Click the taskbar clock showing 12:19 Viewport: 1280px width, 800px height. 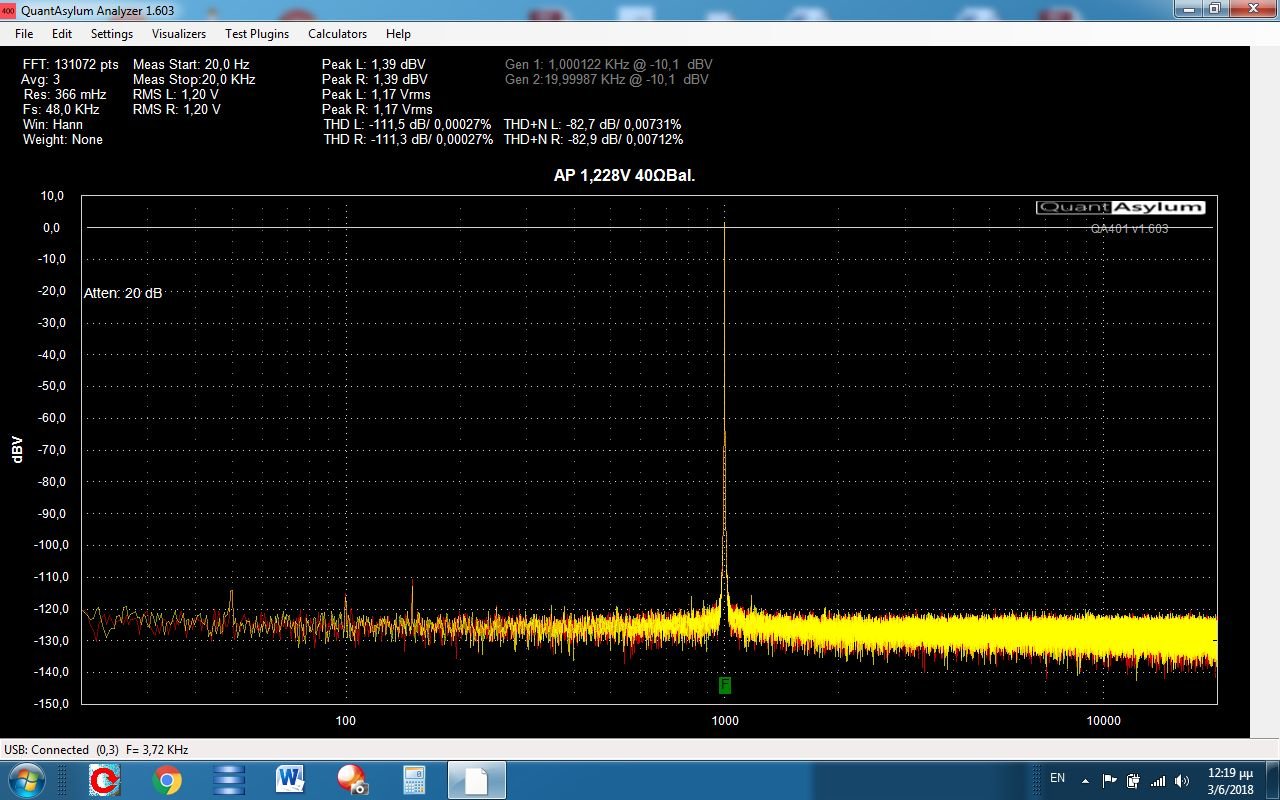point(1229,780)
